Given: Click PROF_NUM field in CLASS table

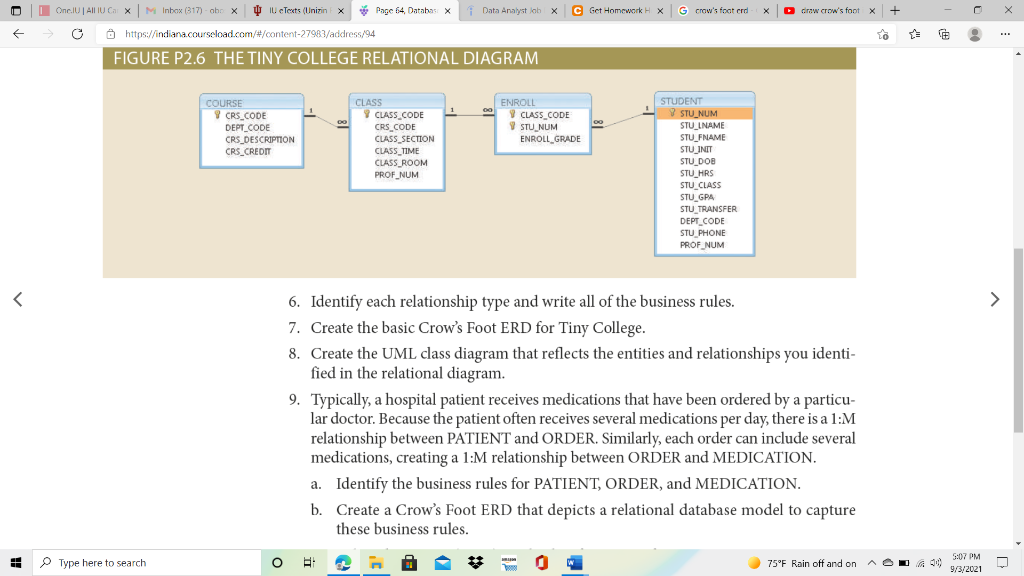Looking at the screenshot, I should coord(396,174).
